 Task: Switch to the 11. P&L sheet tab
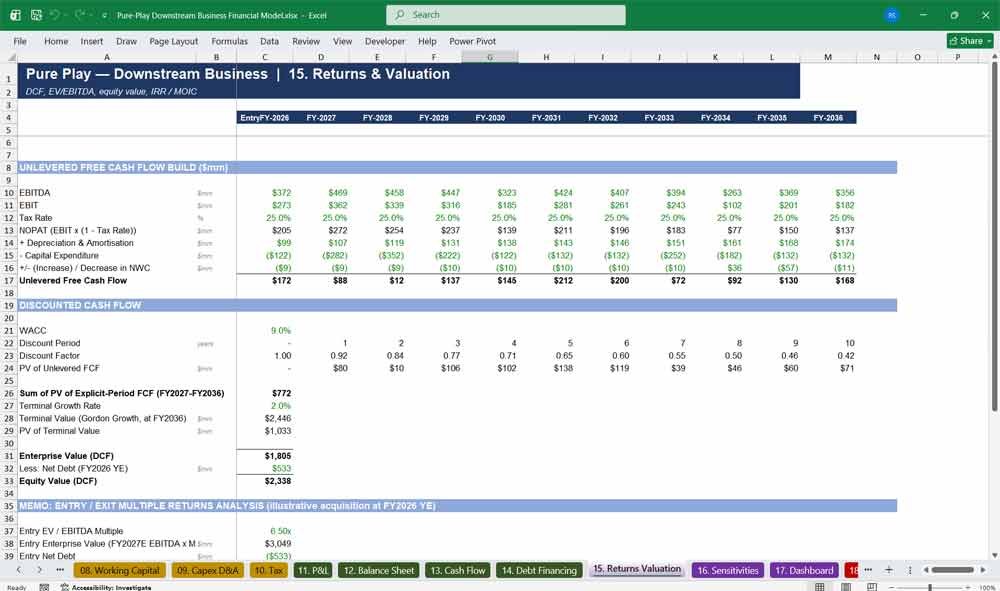(312, 571)
